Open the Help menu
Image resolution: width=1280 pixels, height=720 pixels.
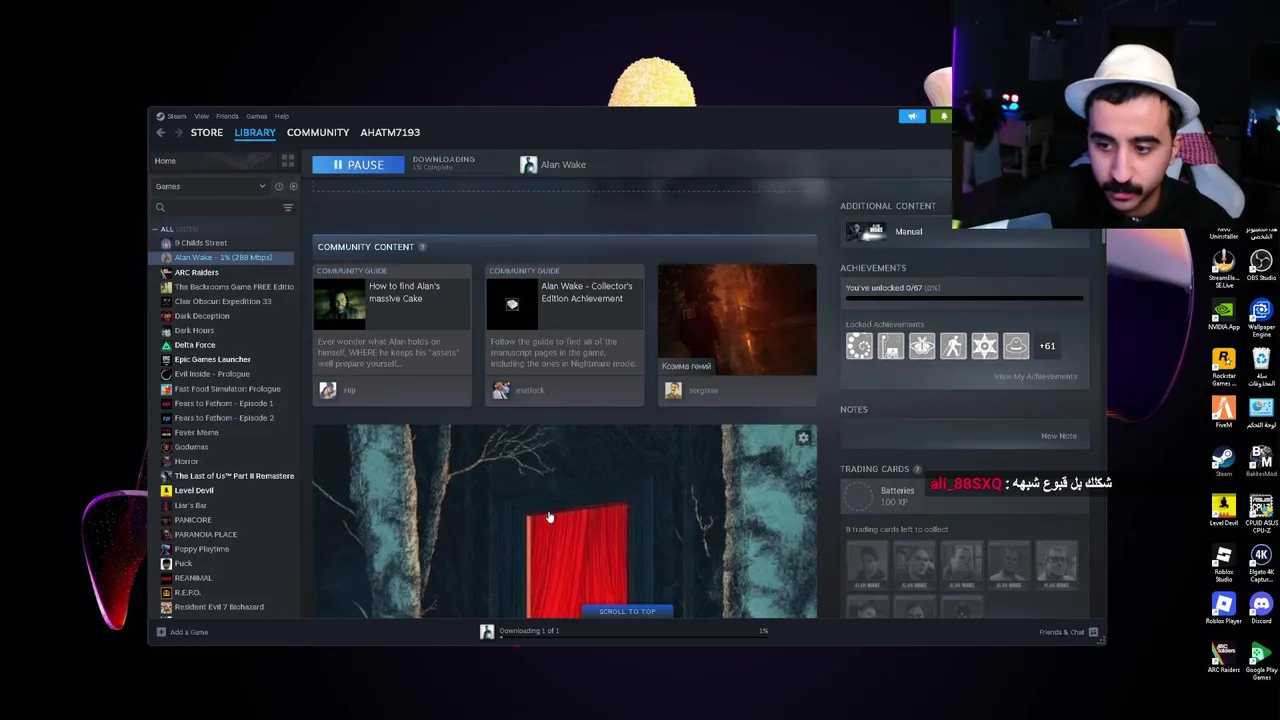(281, 116)
